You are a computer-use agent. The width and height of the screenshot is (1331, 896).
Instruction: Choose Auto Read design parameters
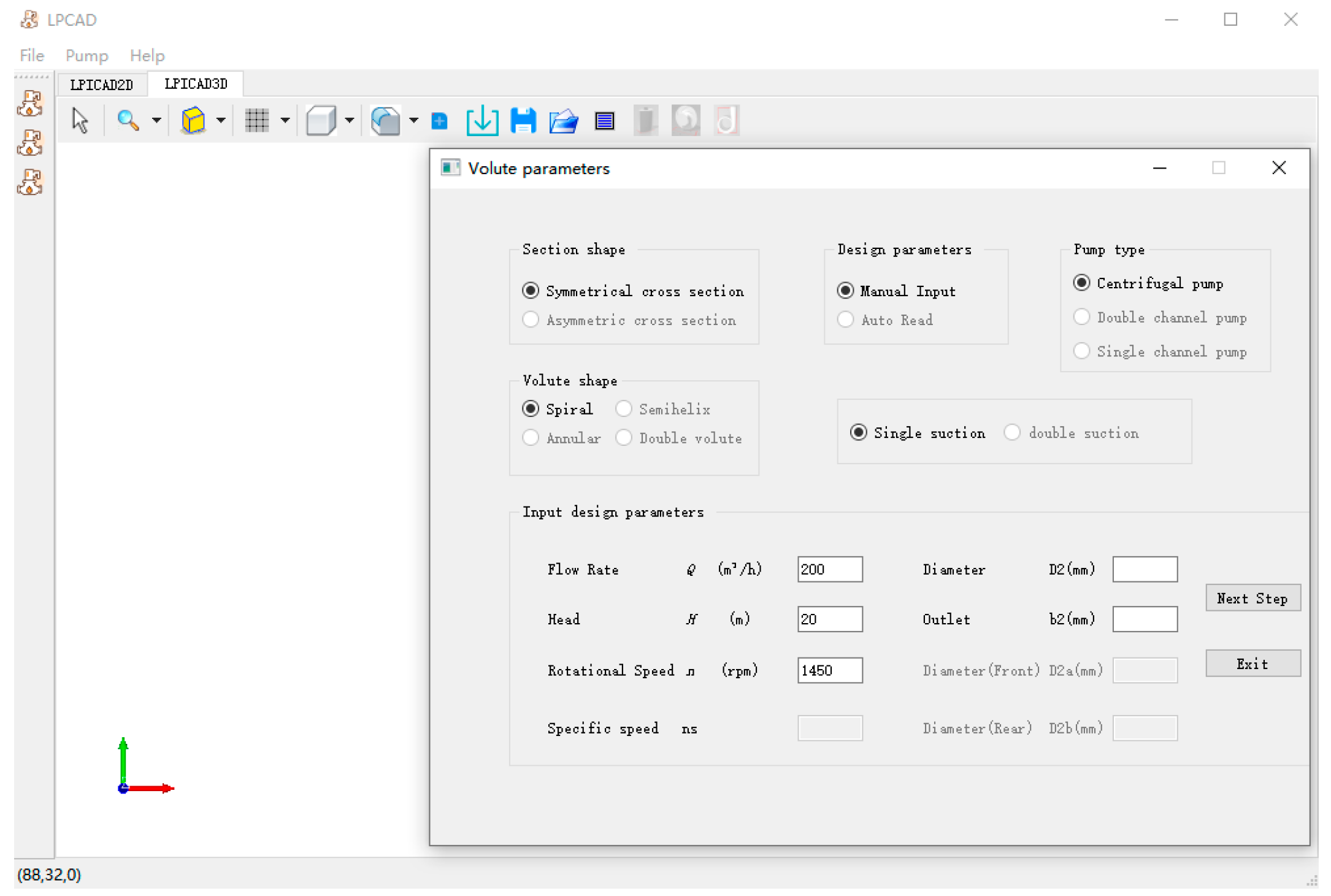tap(846, 320)
